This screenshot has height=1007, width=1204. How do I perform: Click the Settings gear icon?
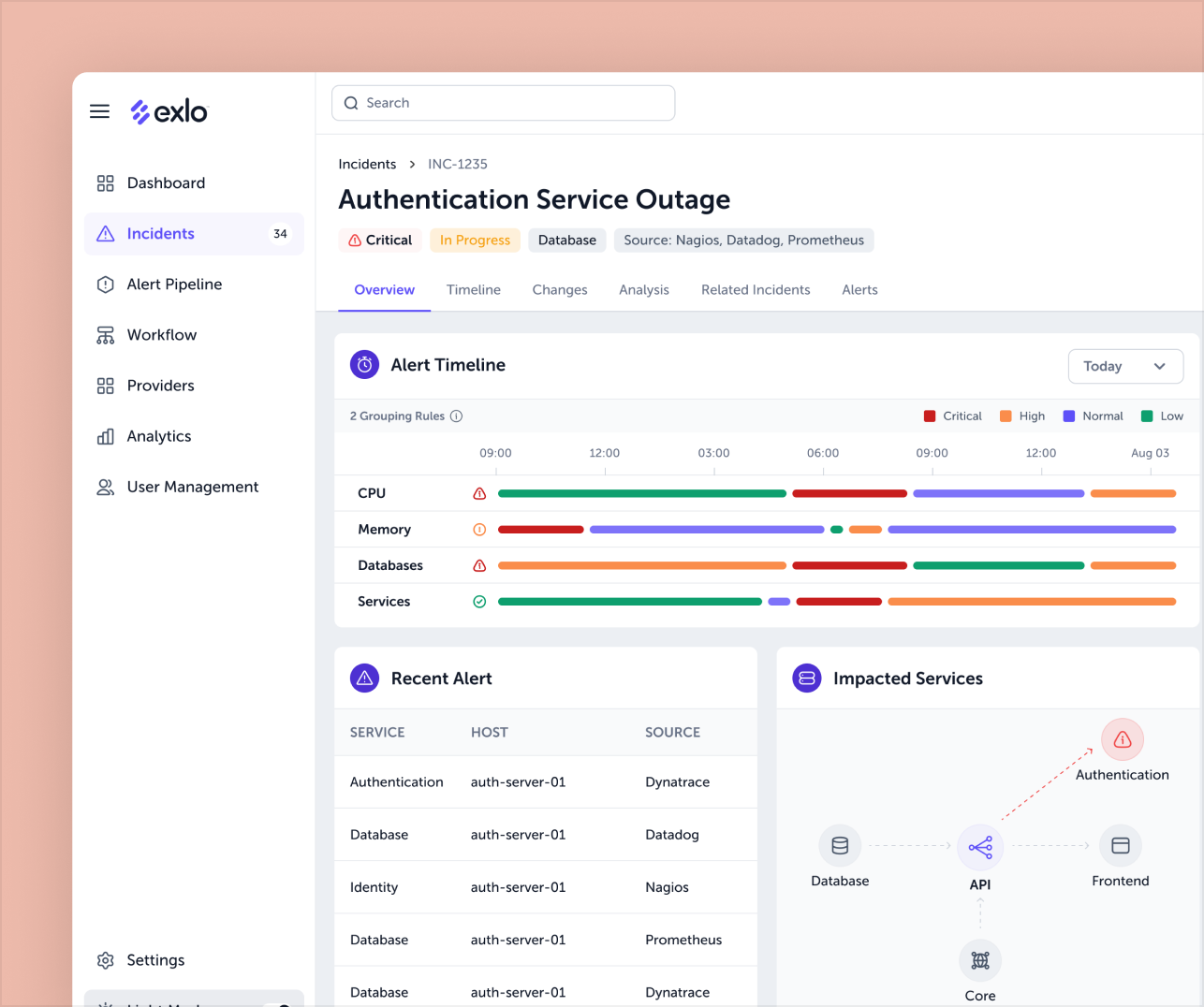106,960
